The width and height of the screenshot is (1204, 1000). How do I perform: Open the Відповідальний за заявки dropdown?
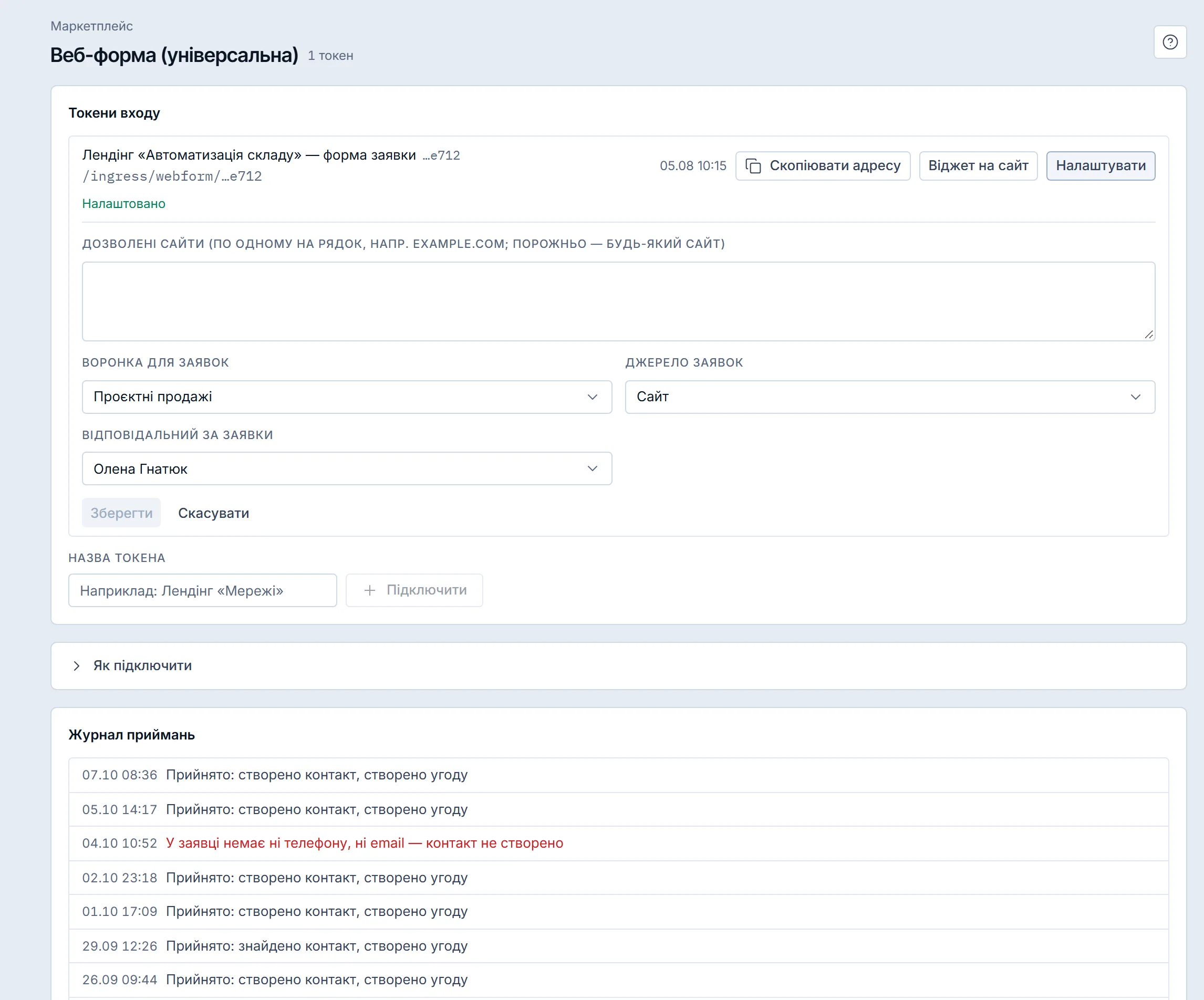tap(347, 469)
